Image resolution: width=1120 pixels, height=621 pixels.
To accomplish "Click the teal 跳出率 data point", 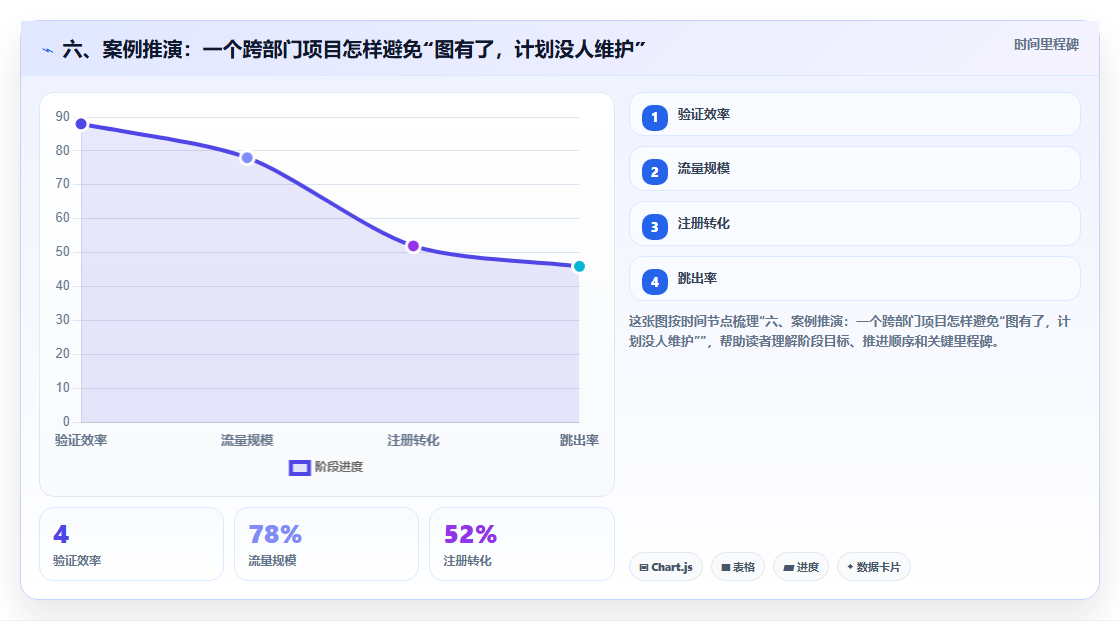I will coord(579,267).
